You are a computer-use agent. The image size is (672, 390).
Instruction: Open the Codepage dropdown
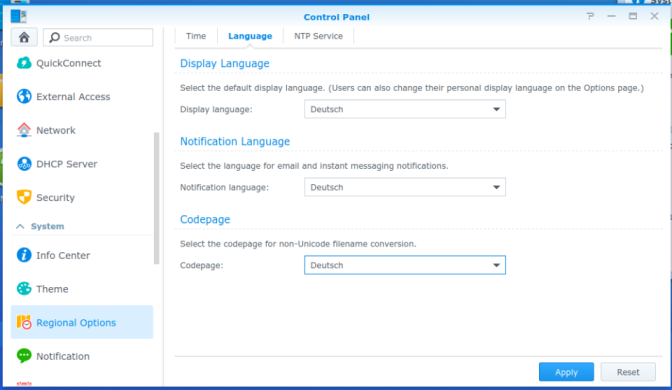point(405,265)
